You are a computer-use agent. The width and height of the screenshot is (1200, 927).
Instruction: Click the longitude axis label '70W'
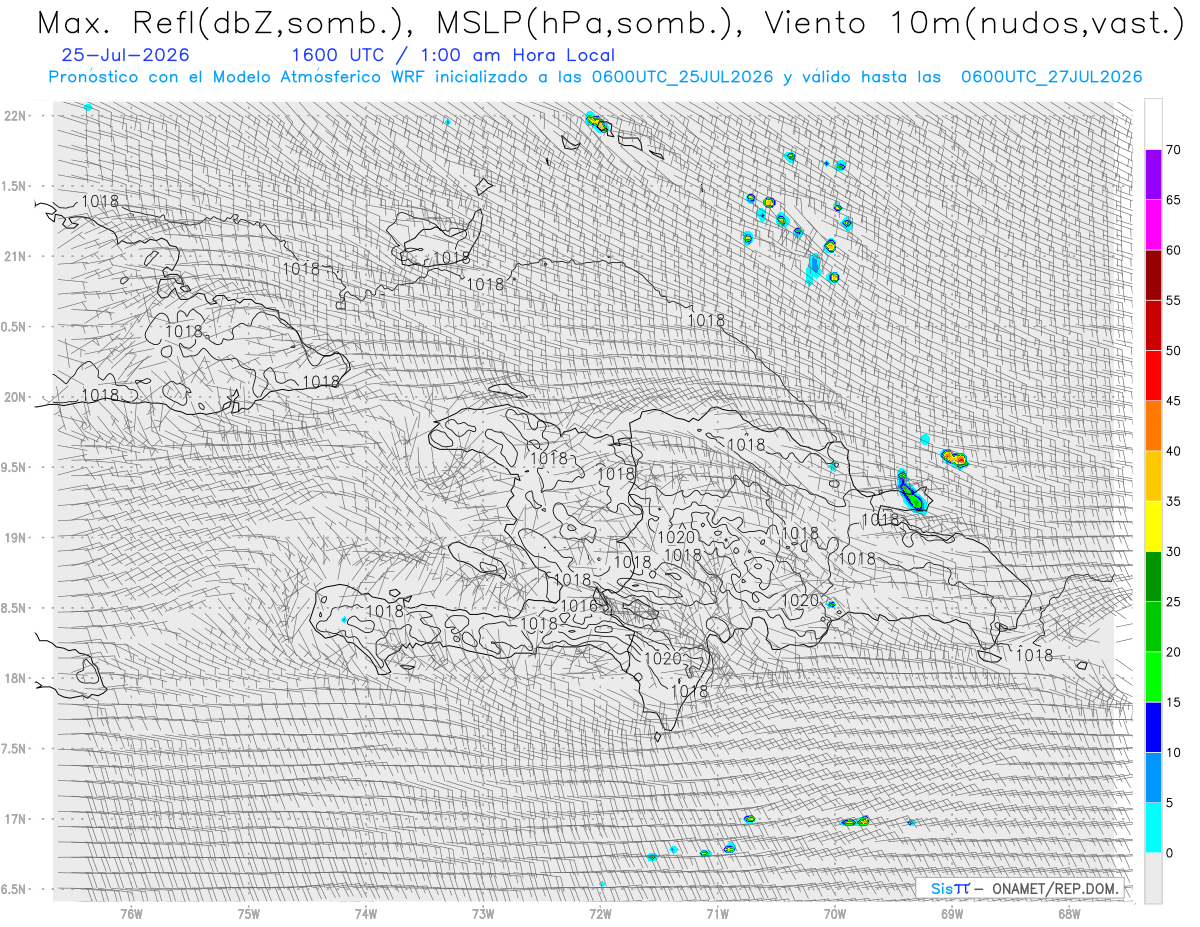click(x=834, y=913)
